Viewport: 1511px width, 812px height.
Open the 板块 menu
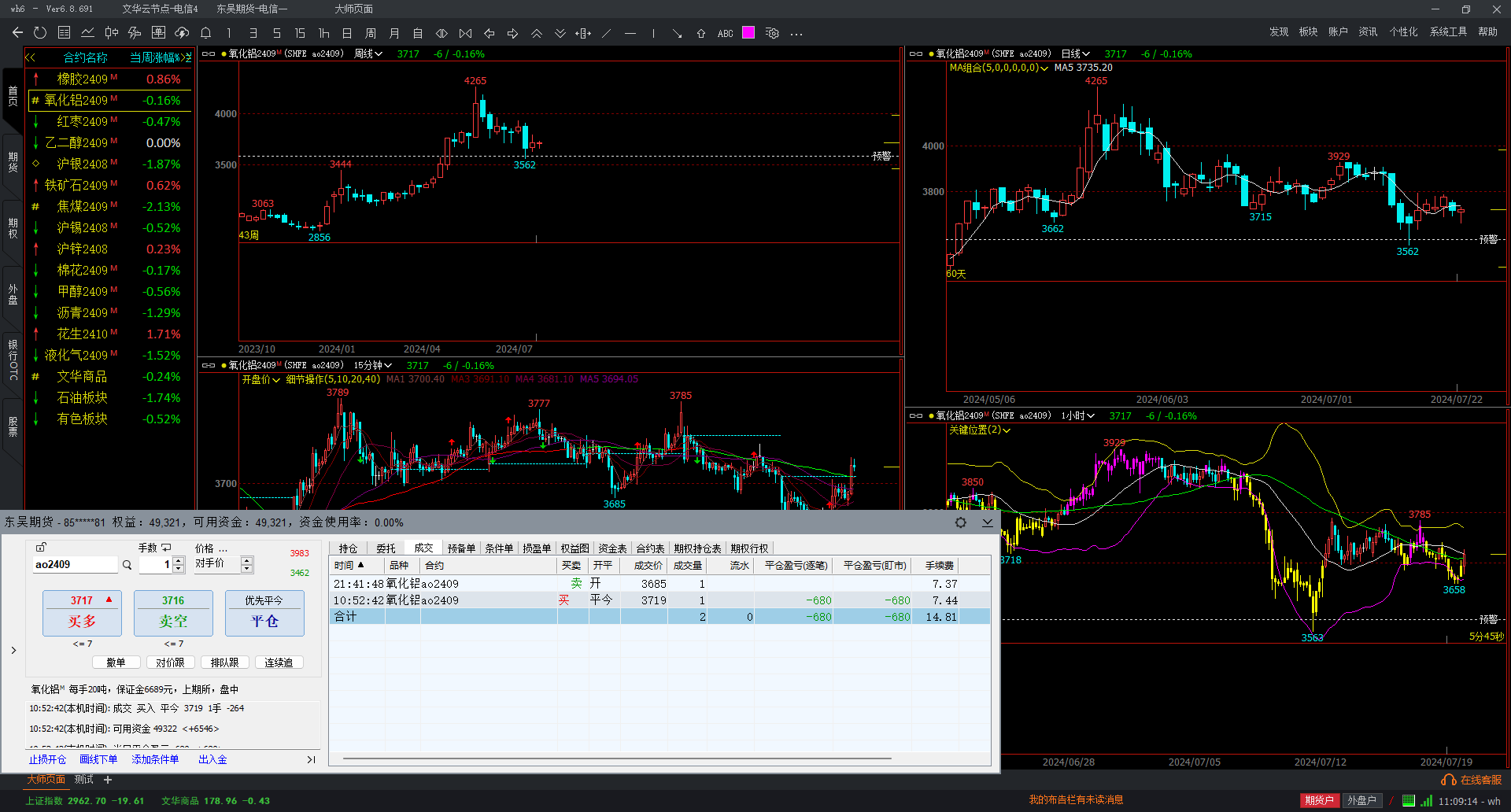click(1308, 31)
